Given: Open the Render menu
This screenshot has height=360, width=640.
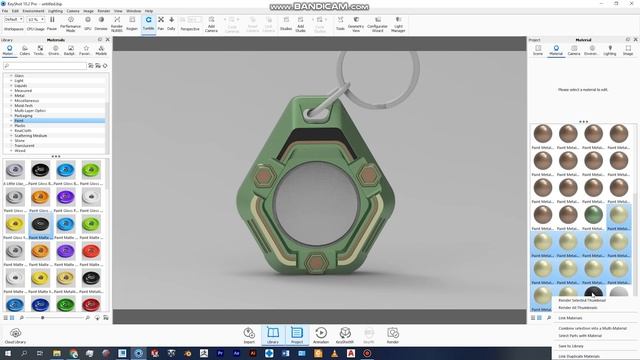Looking at the screenshot, I should 104,11.
